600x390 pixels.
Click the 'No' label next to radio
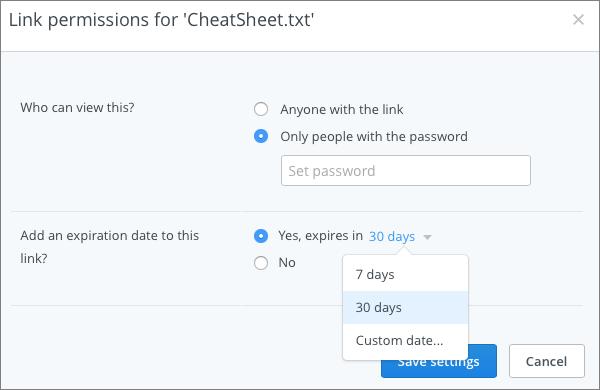[x=287, y=263]
